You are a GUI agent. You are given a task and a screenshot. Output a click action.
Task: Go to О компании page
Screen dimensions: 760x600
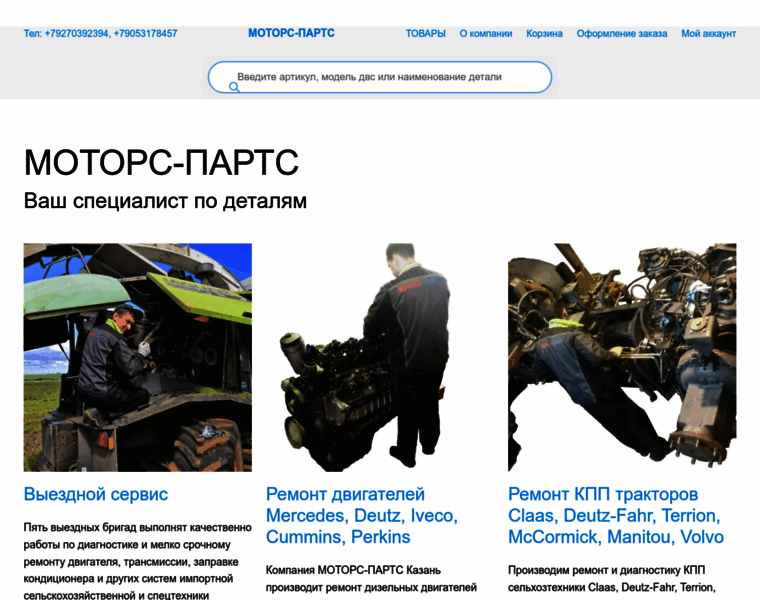[486, 33]
